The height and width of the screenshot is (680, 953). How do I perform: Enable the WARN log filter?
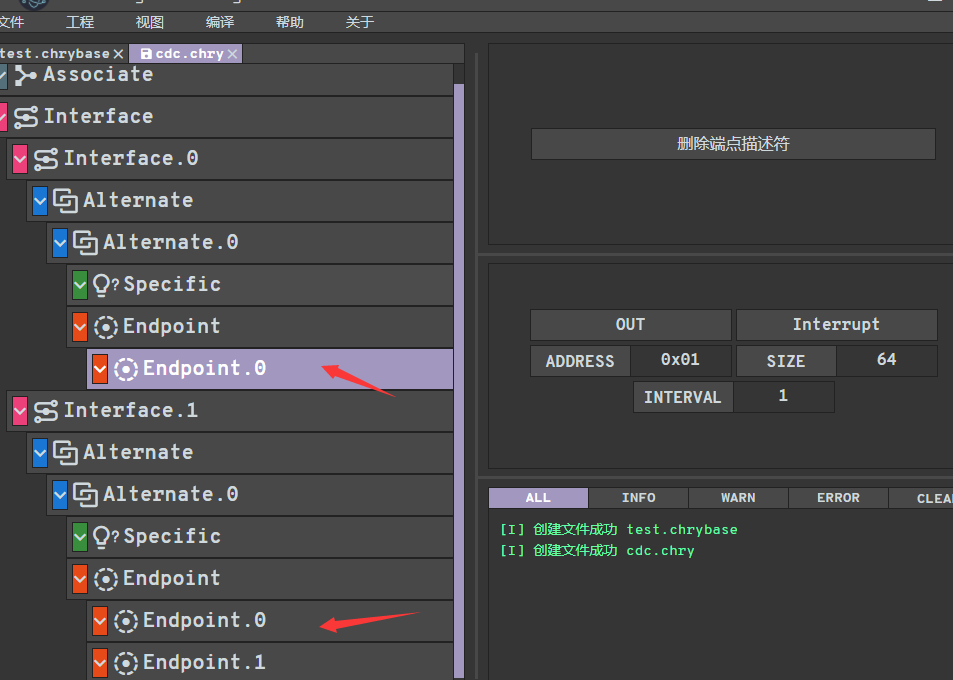tap(738, 498)
